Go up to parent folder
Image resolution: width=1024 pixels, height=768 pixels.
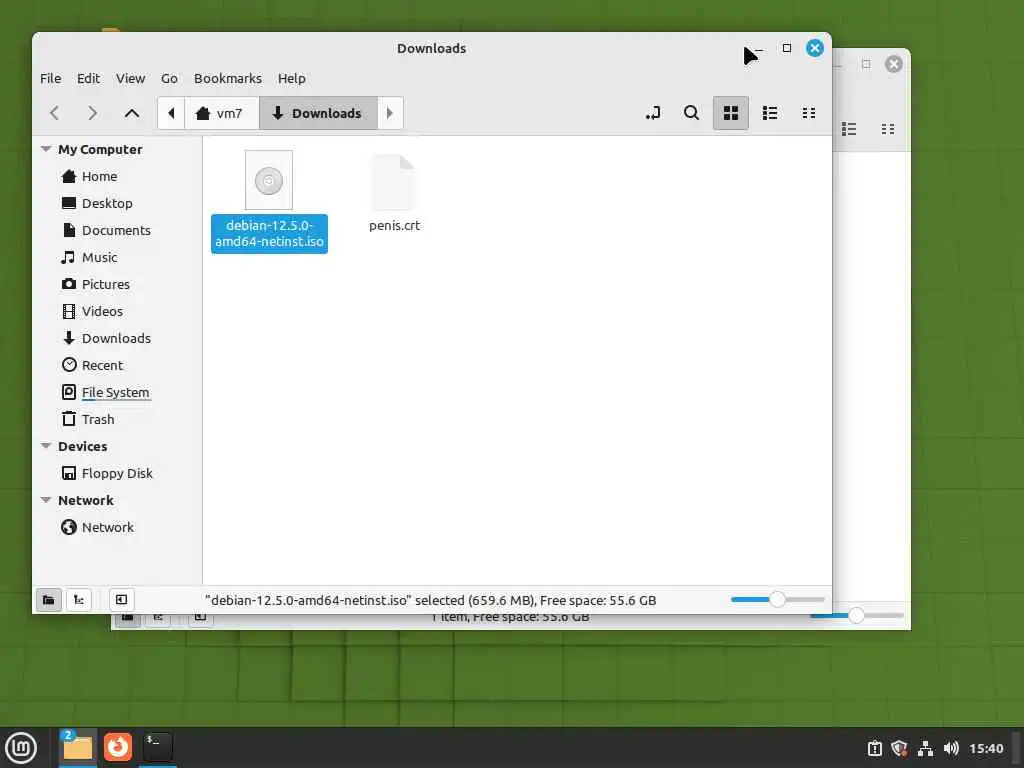pyautogui.click(x=132, y=113)
